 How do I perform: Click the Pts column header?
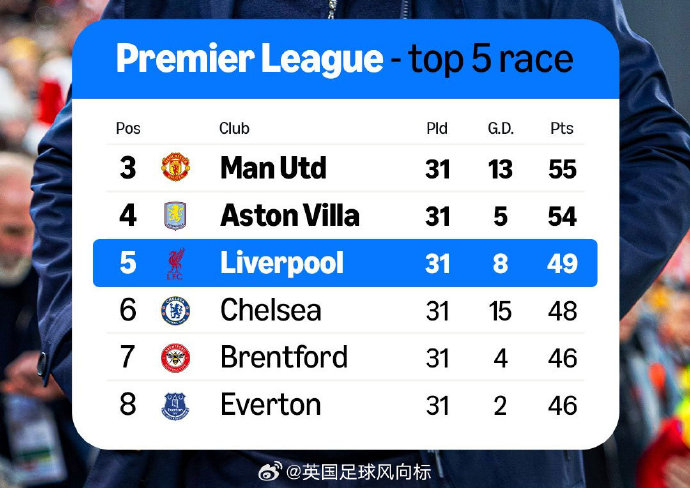point(562,128)
